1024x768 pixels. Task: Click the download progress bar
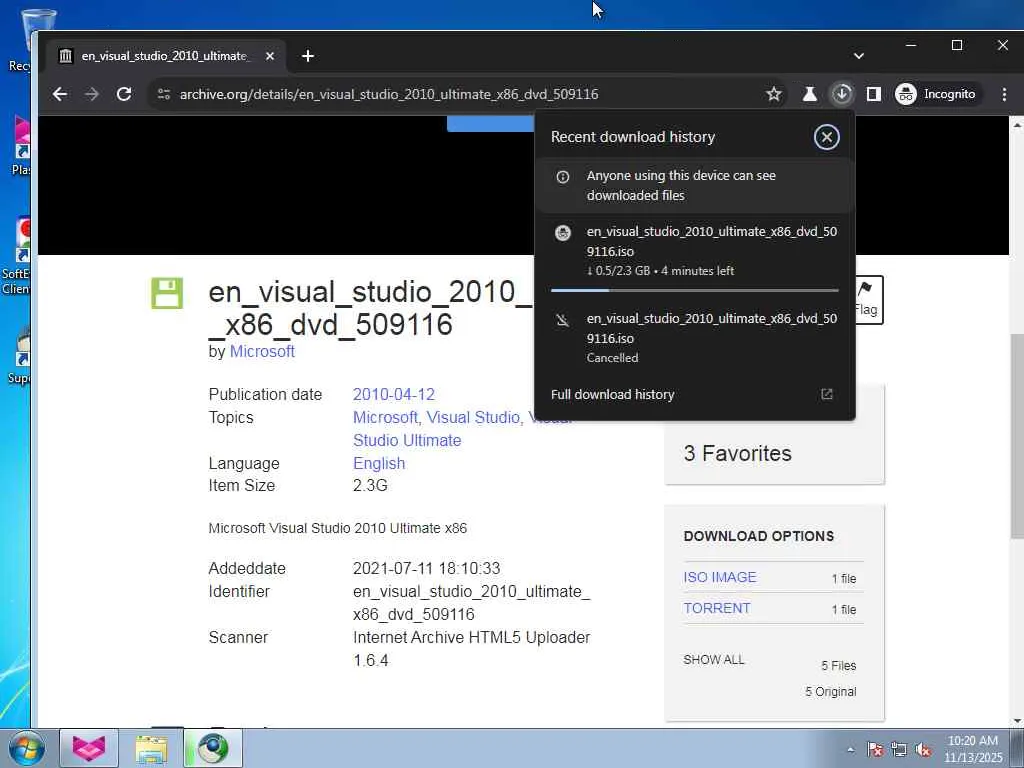[x=695, y=290]
